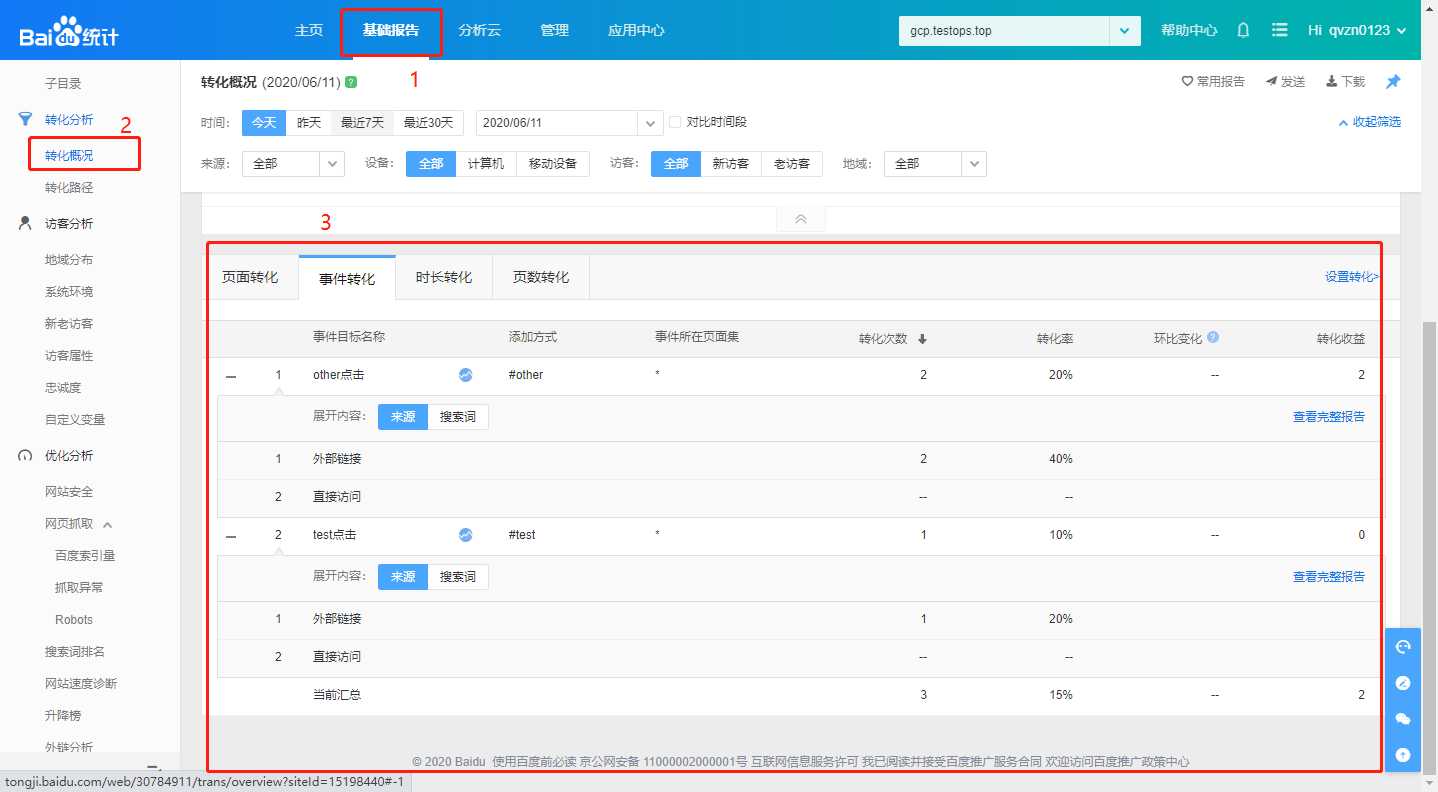Screen dimensions: 1438x792
Task: Open the Hi qvzn0123 account menu
Action: coord(1357,30)
